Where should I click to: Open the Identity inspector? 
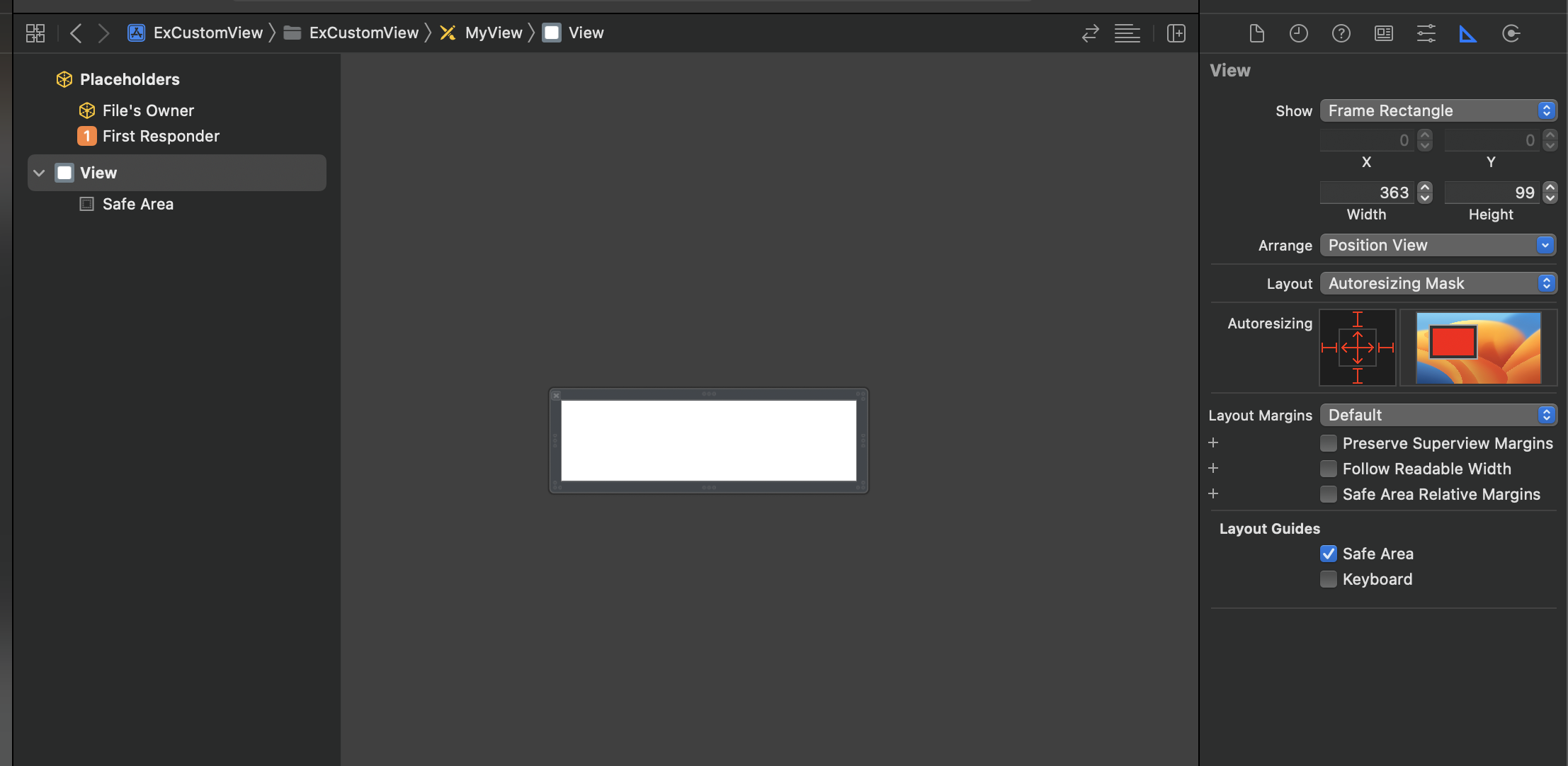pos(1383,33)
